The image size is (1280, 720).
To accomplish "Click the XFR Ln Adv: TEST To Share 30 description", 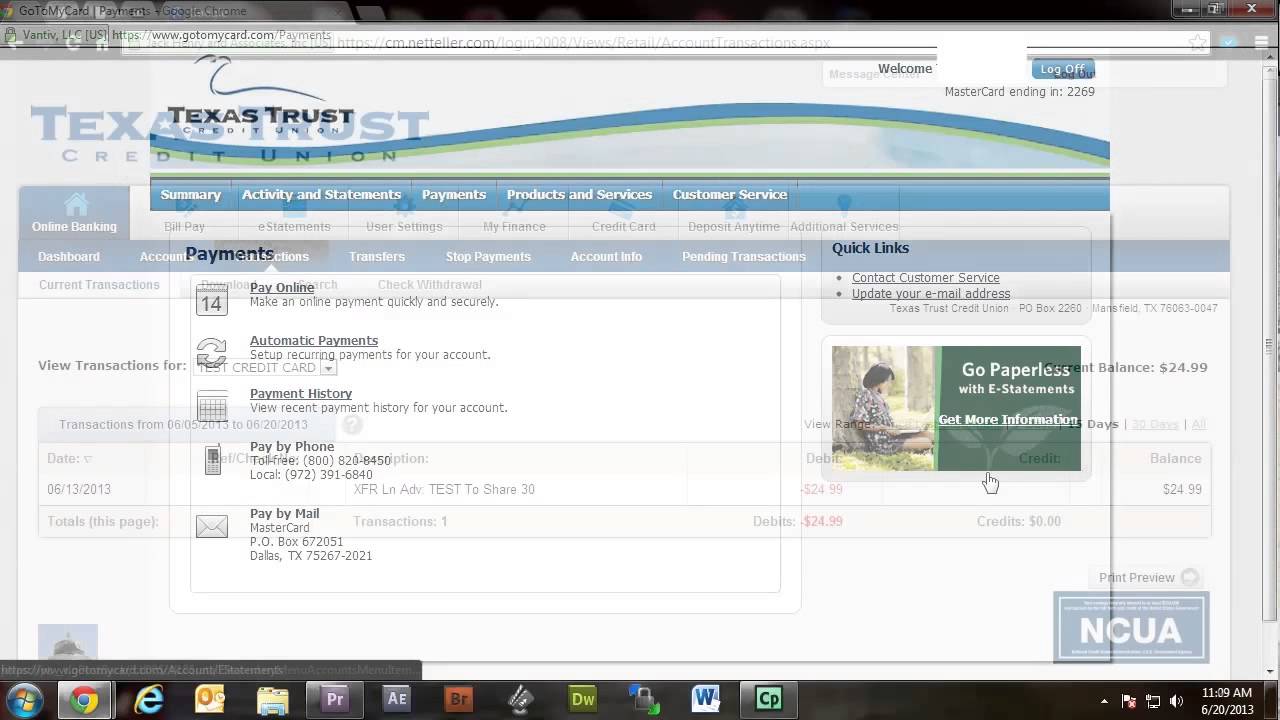I will coord(444,490).
